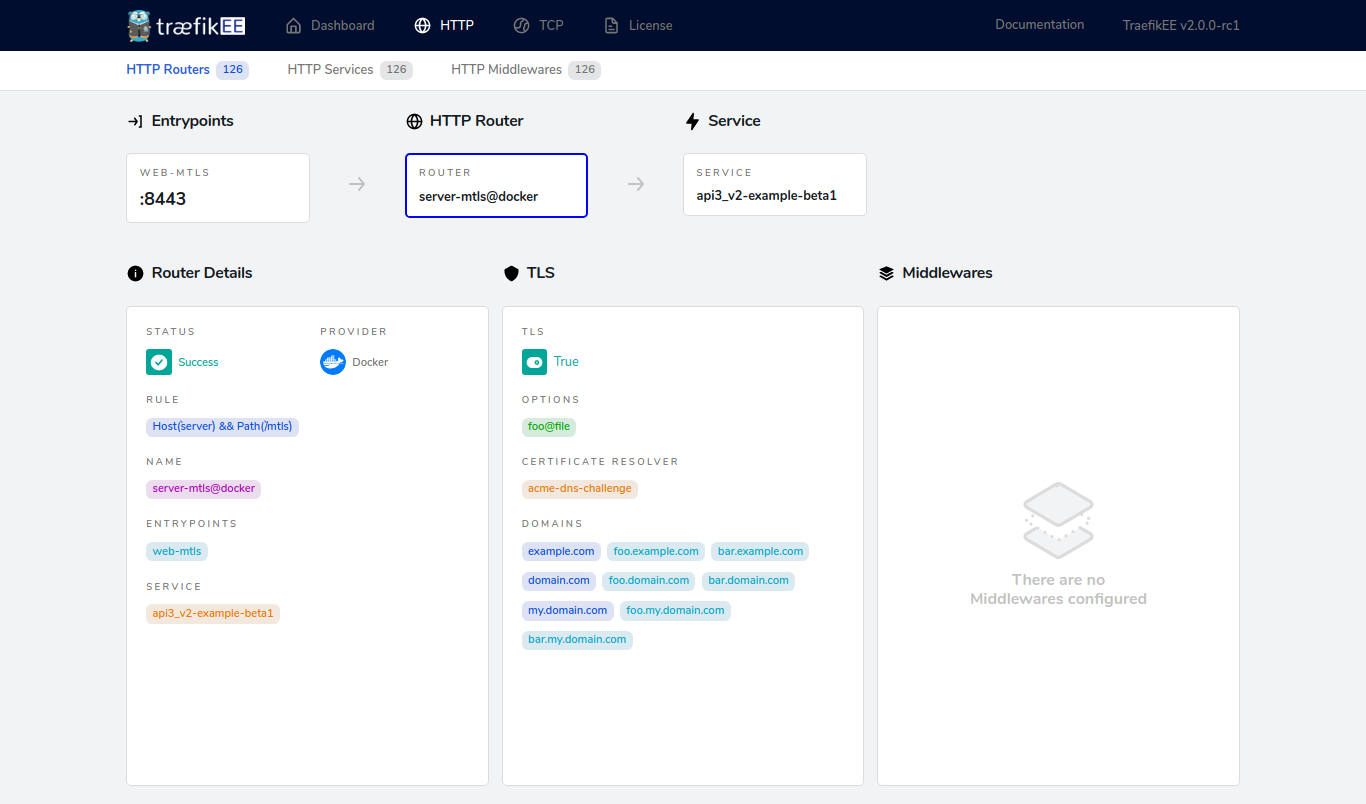Click the acme-dns-challenge resolver tag

[x=579, y=489]
